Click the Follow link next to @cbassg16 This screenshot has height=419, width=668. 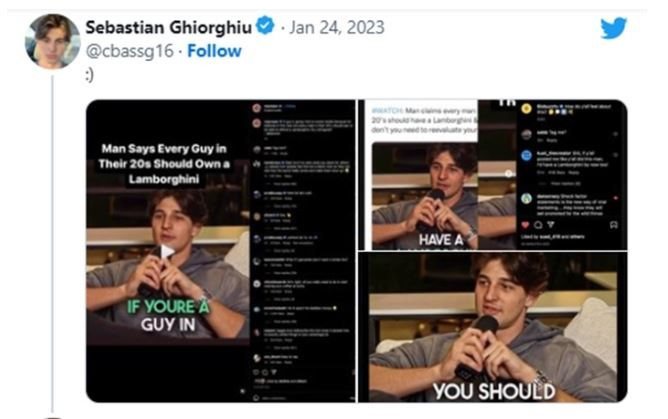tap(214, 51)
